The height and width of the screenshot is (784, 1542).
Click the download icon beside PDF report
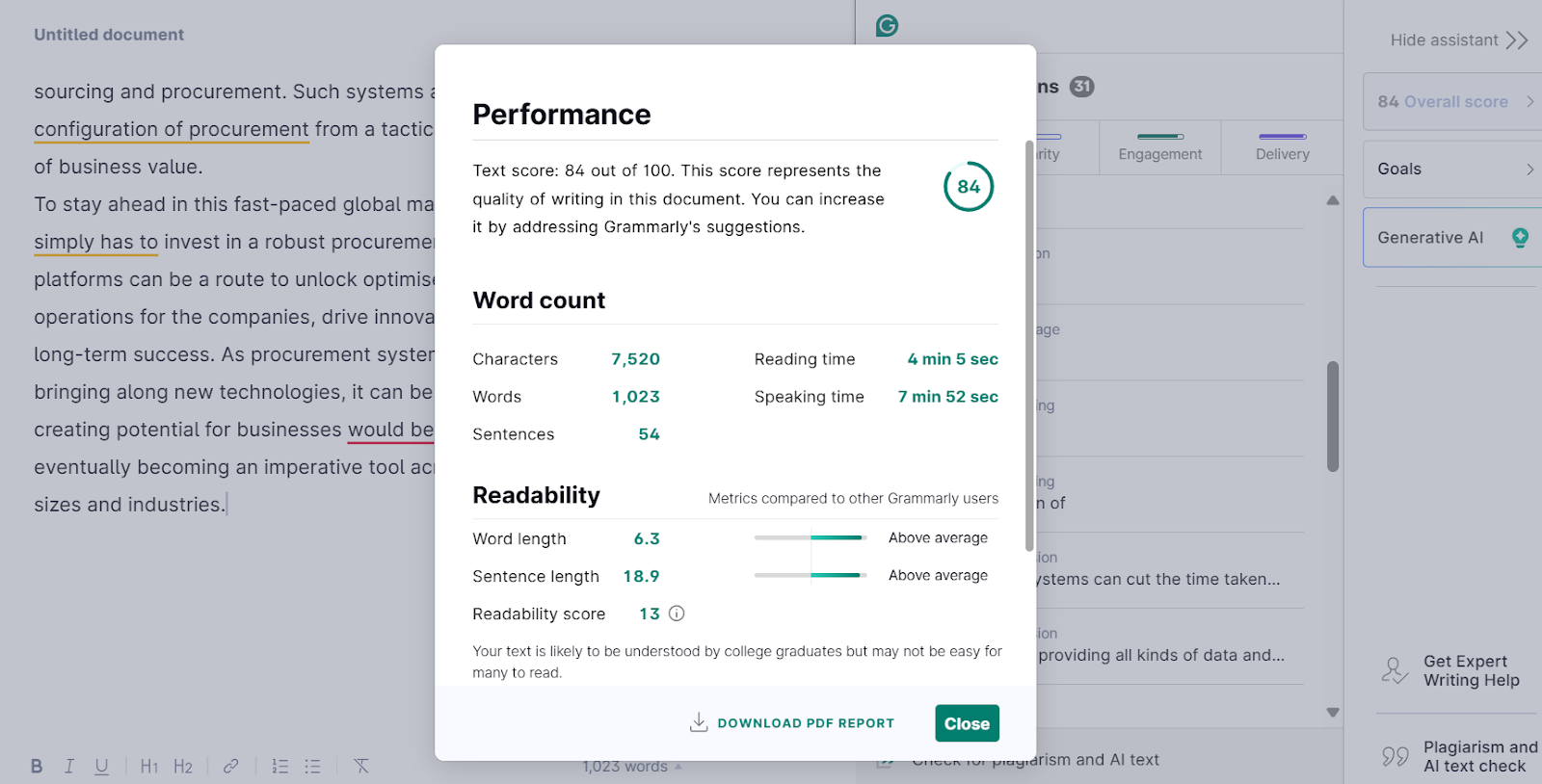click(699, 722)
